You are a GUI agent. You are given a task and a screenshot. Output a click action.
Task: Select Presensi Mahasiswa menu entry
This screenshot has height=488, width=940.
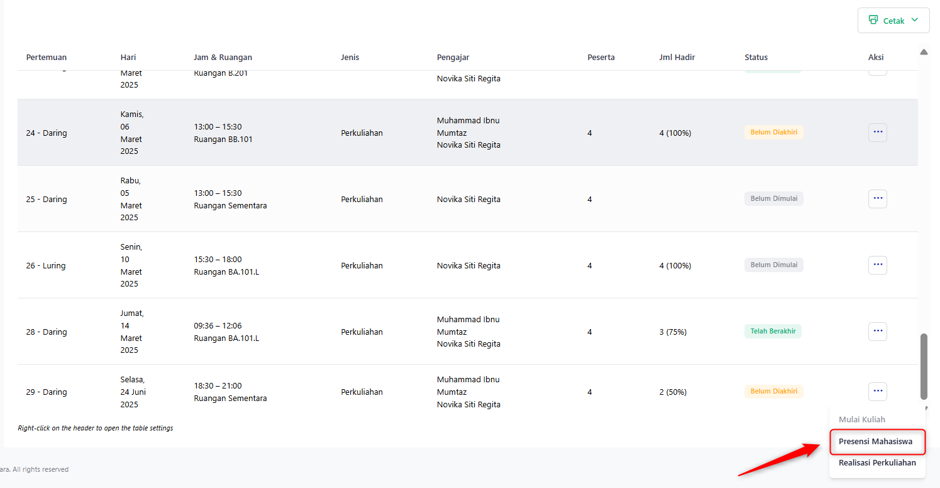877,442
